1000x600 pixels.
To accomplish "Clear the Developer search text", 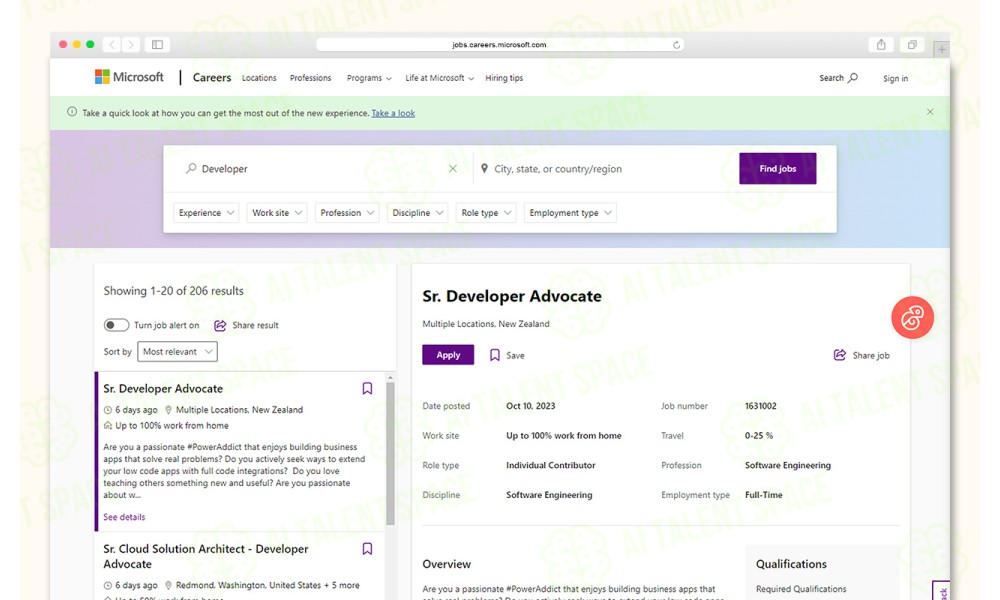I will coord(453,169).
